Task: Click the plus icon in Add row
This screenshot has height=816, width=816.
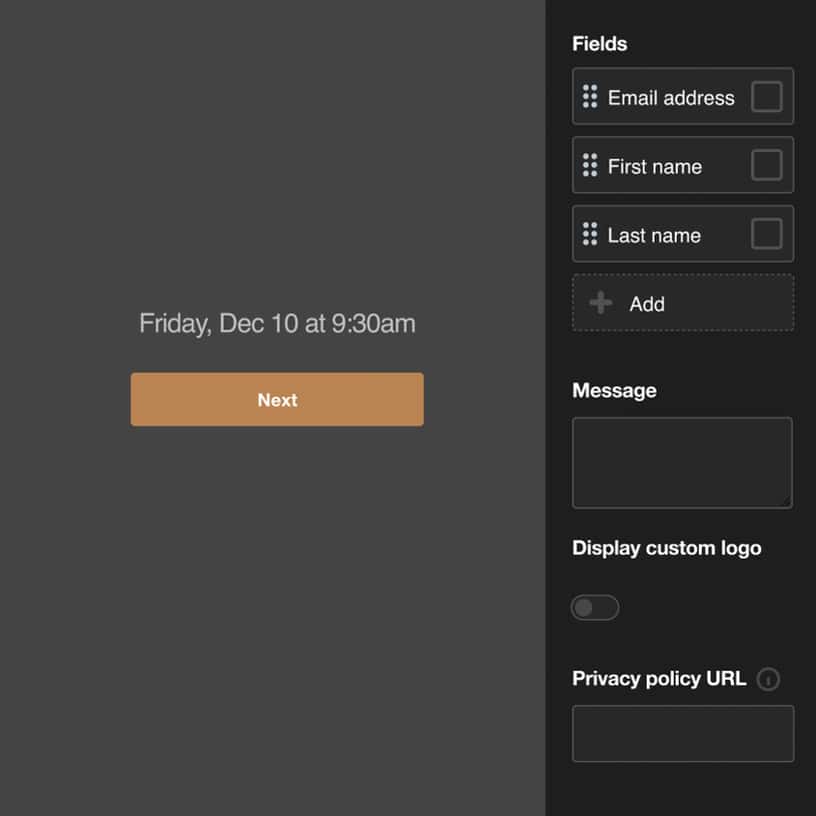Action: pos(601,303)
